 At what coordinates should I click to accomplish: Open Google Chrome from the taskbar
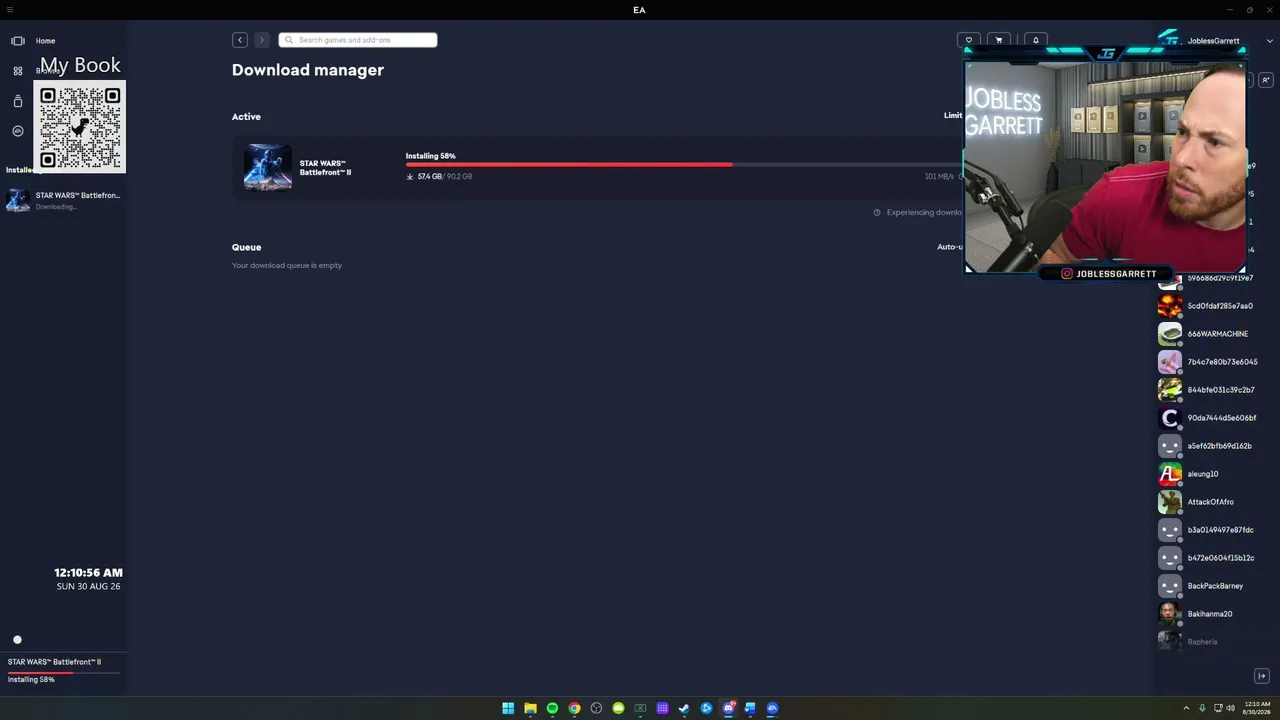click(x=574, y=708)
